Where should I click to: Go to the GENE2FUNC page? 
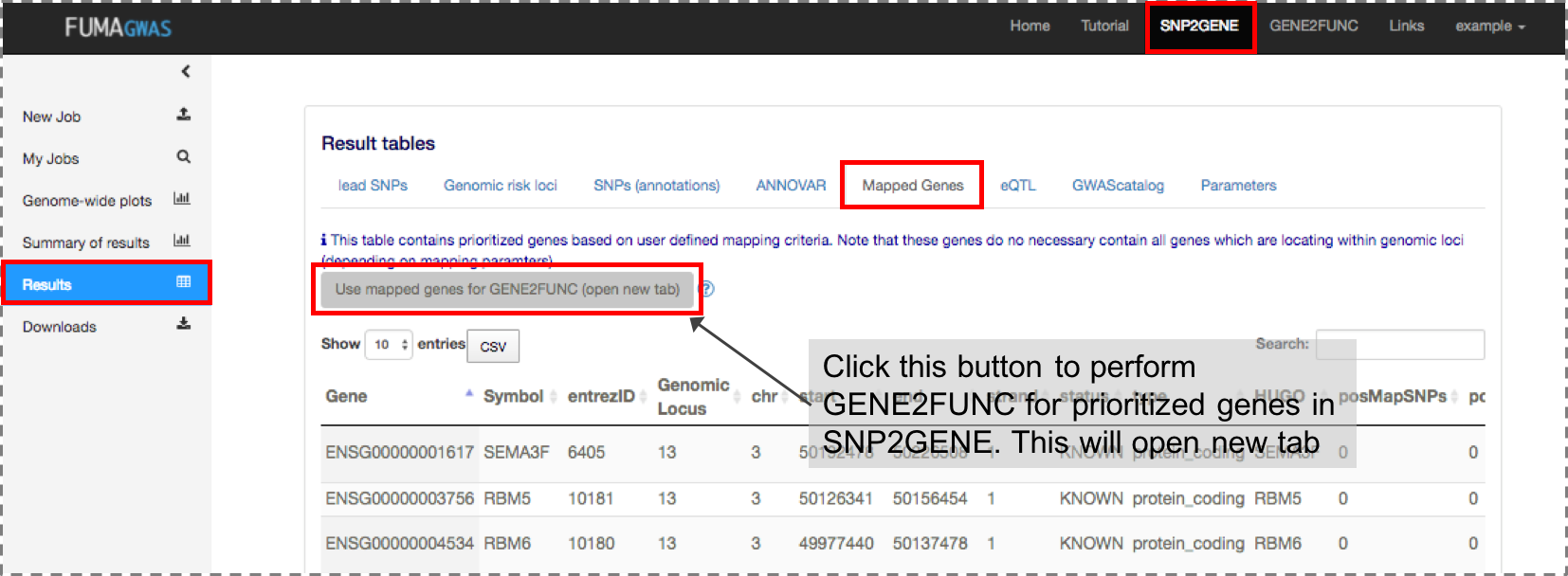1314,27
